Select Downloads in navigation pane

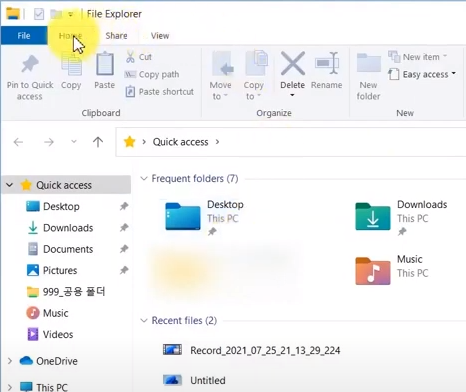coord(68,228)
